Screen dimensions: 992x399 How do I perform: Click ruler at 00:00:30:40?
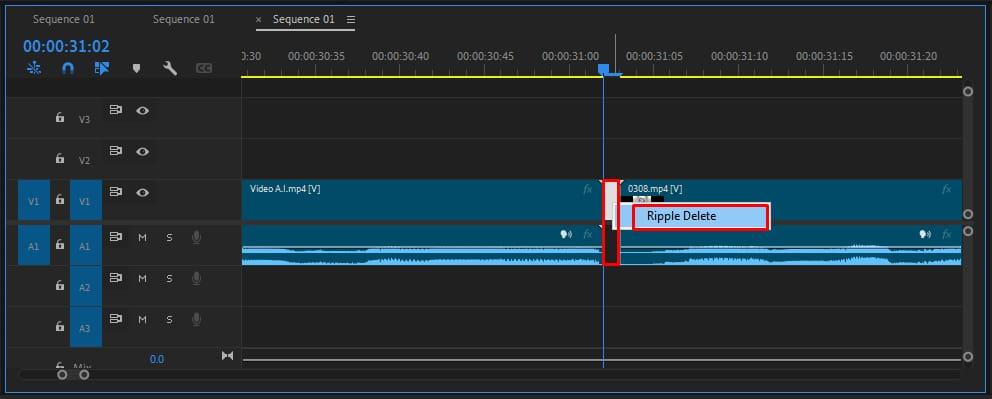(400, 56)
